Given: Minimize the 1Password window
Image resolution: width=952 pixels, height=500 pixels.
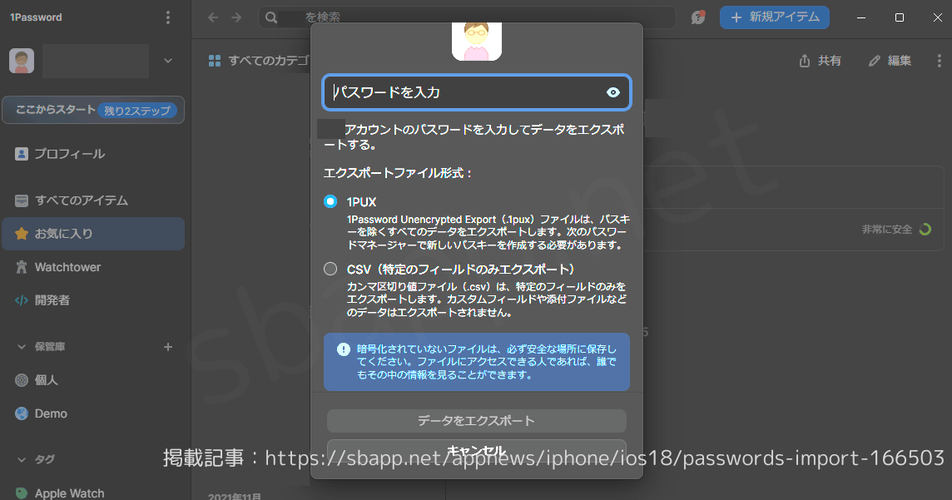Looking at the screenshot, I should tap(861, 18).
